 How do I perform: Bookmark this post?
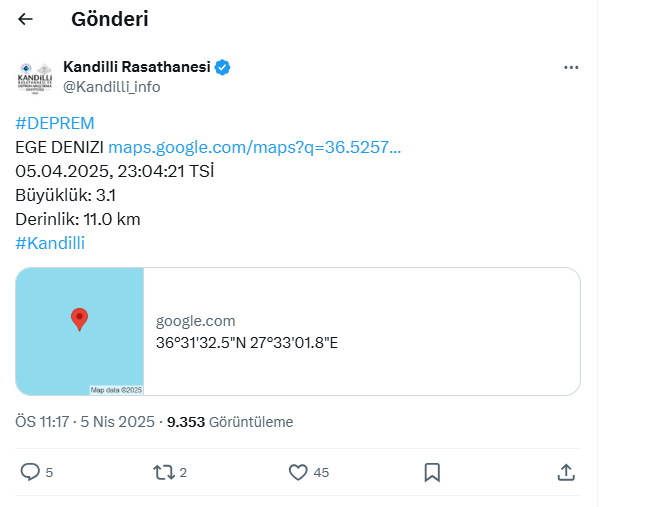point(432,473)
